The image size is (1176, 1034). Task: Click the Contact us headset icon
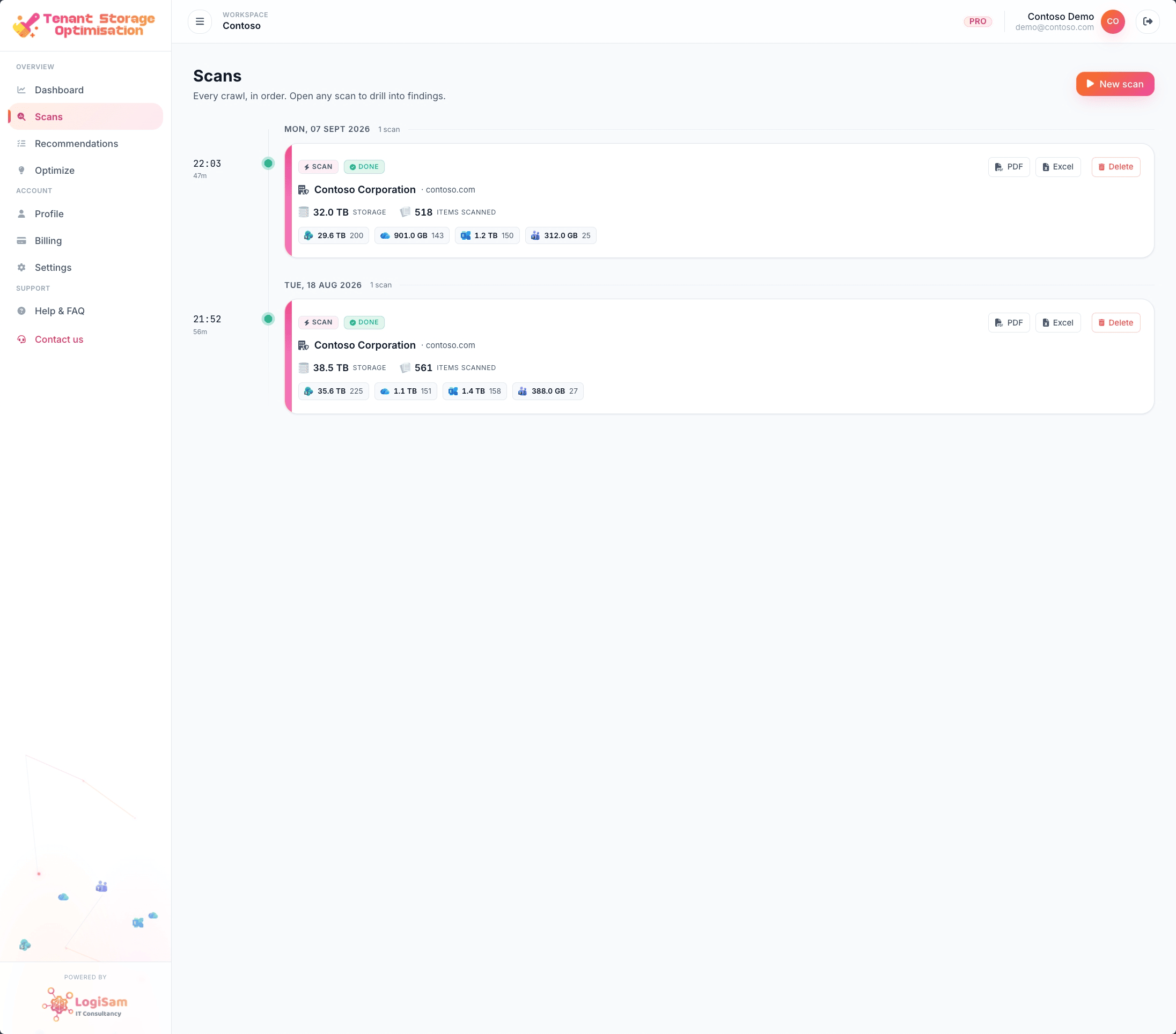pos(21,339)
